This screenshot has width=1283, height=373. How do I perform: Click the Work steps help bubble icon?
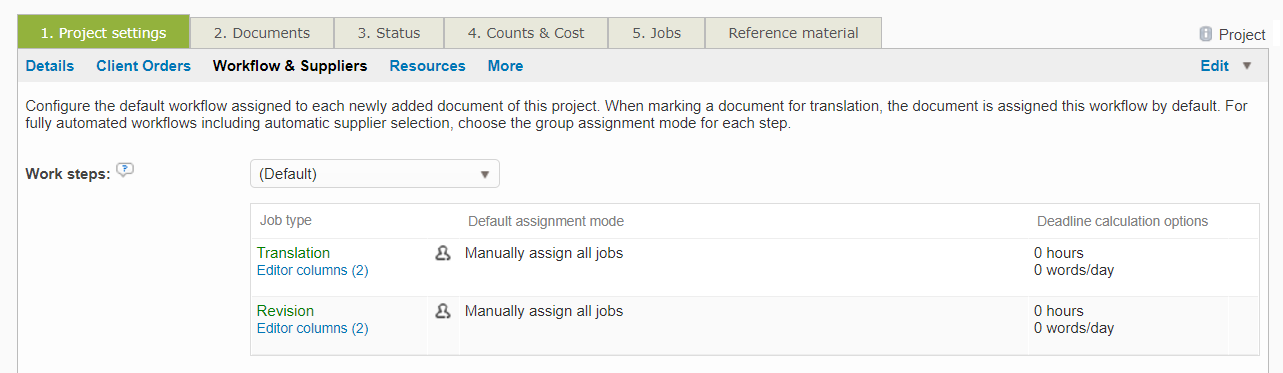(x=125, y=170)
